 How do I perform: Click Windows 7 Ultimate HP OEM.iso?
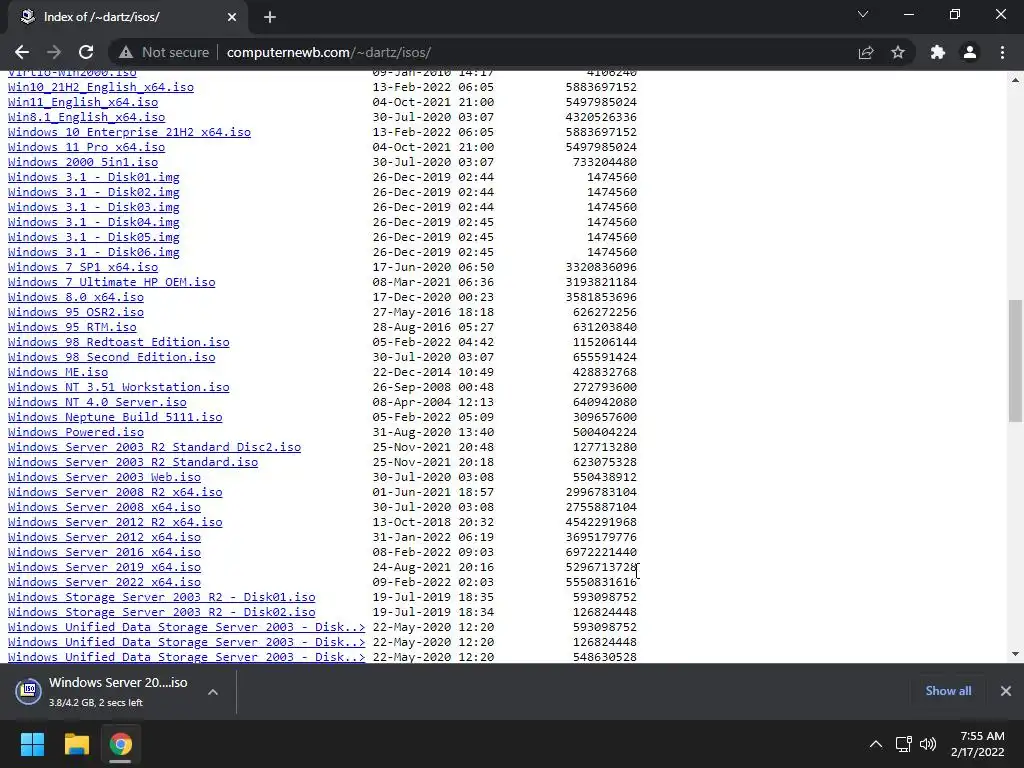point(112,282)
